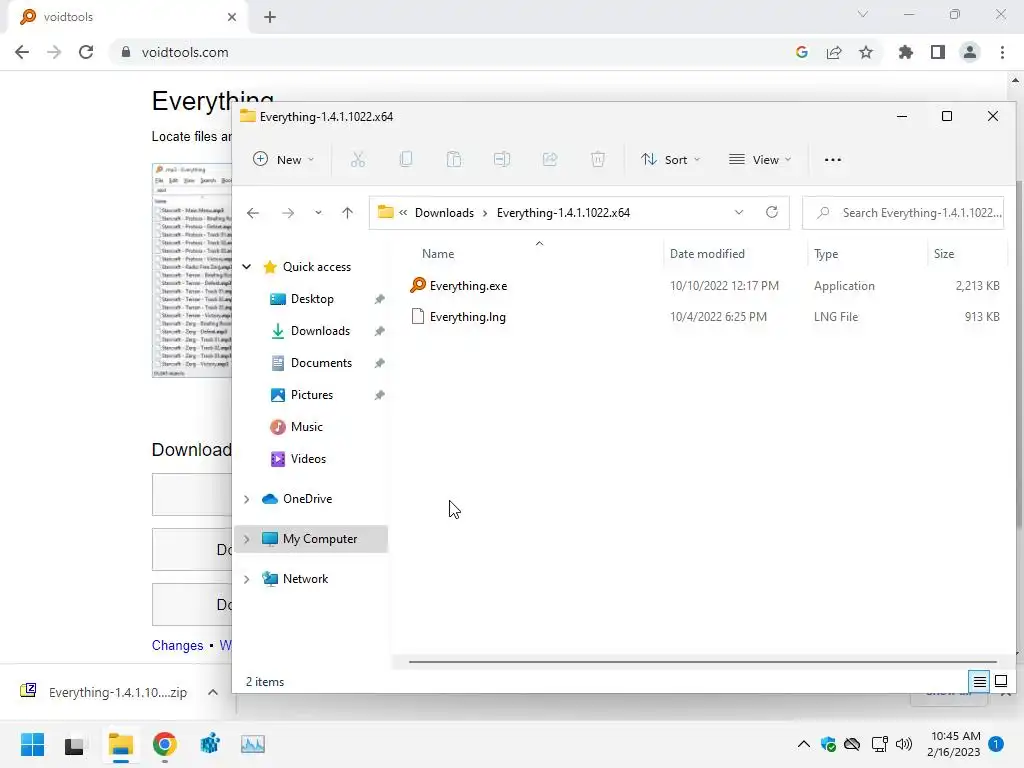The image size is (1024, 768).
Task: Click the Google icon in address bar
Action: tap(802, 52)
